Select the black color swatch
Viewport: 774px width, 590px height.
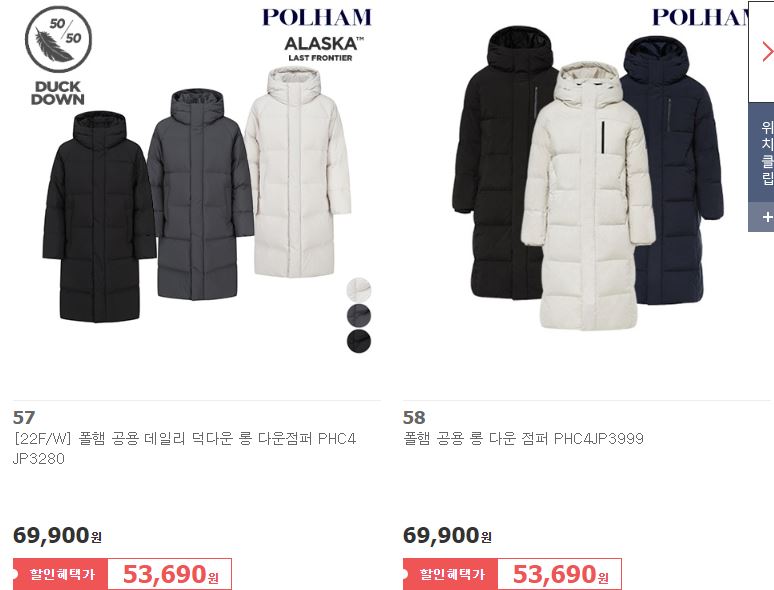click(x=359, y=341)
